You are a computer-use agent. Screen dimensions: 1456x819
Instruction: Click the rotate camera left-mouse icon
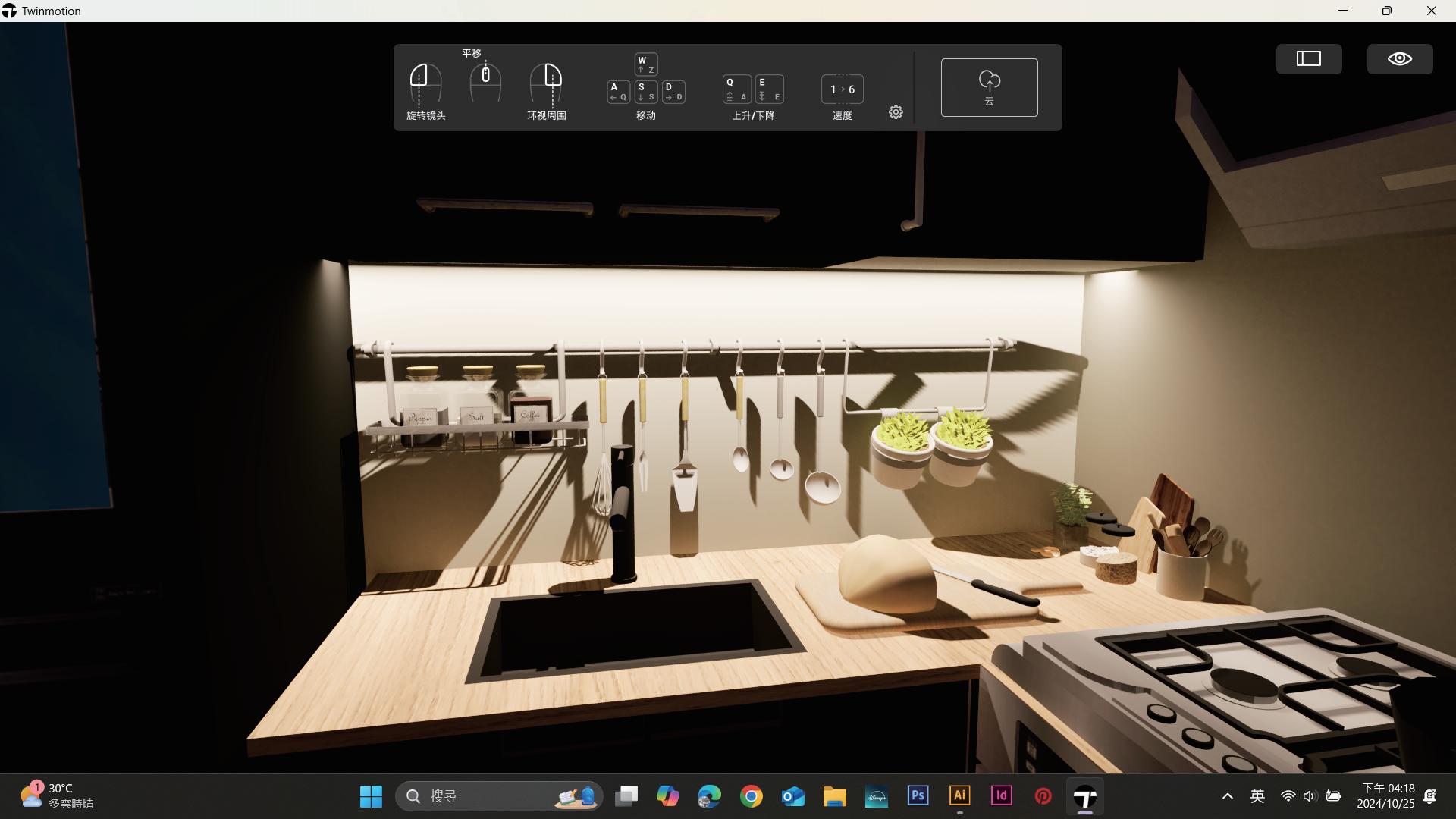(x=425, y=83)
